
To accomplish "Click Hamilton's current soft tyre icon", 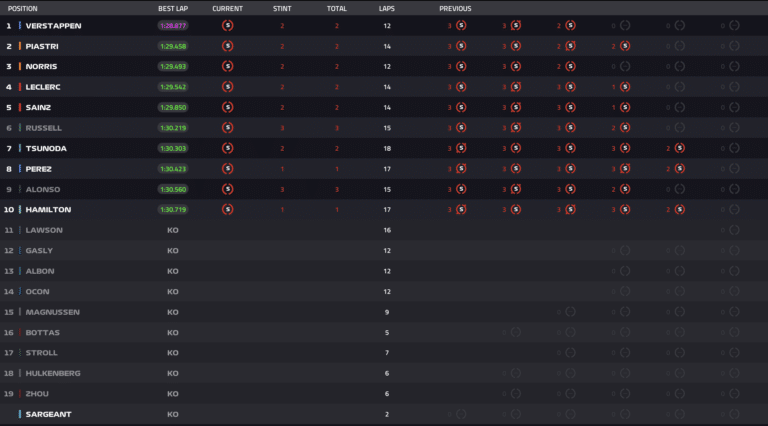I will [227, 210].
